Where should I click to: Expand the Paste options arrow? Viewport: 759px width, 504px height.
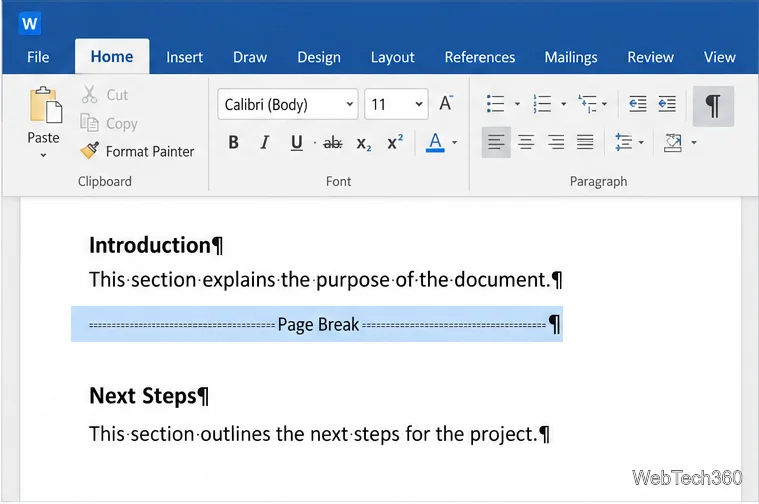click(x=43, y=155)
